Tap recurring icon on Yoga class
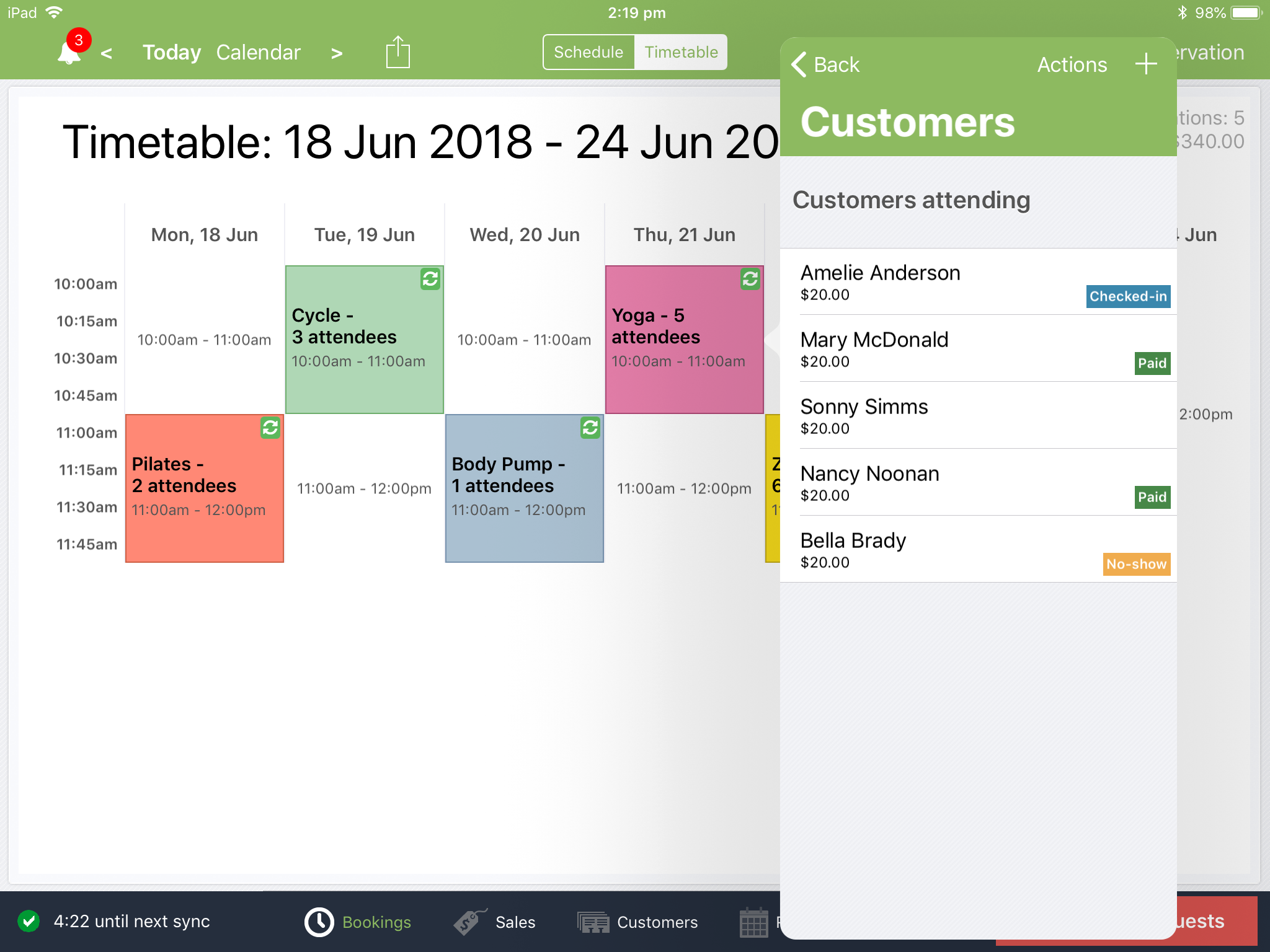The image size is (1270, 952). 750,279
